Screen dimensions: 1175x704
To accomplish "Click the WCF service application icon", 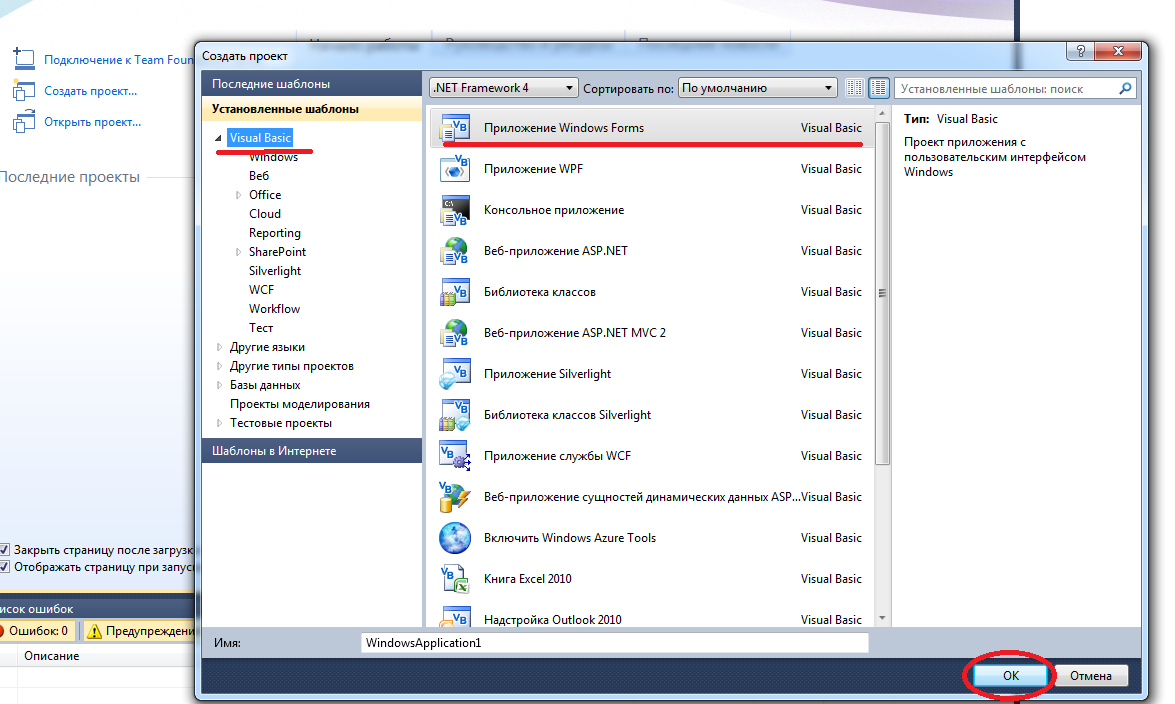I will tap(455, 456).
